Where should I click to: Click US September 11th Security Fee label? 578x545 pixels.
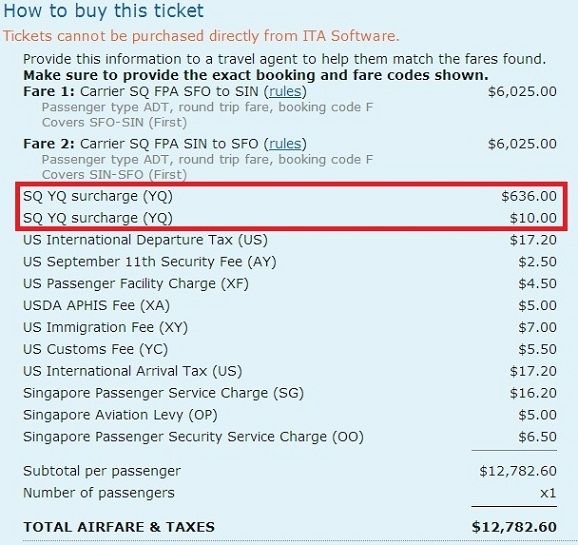(150, 262)
